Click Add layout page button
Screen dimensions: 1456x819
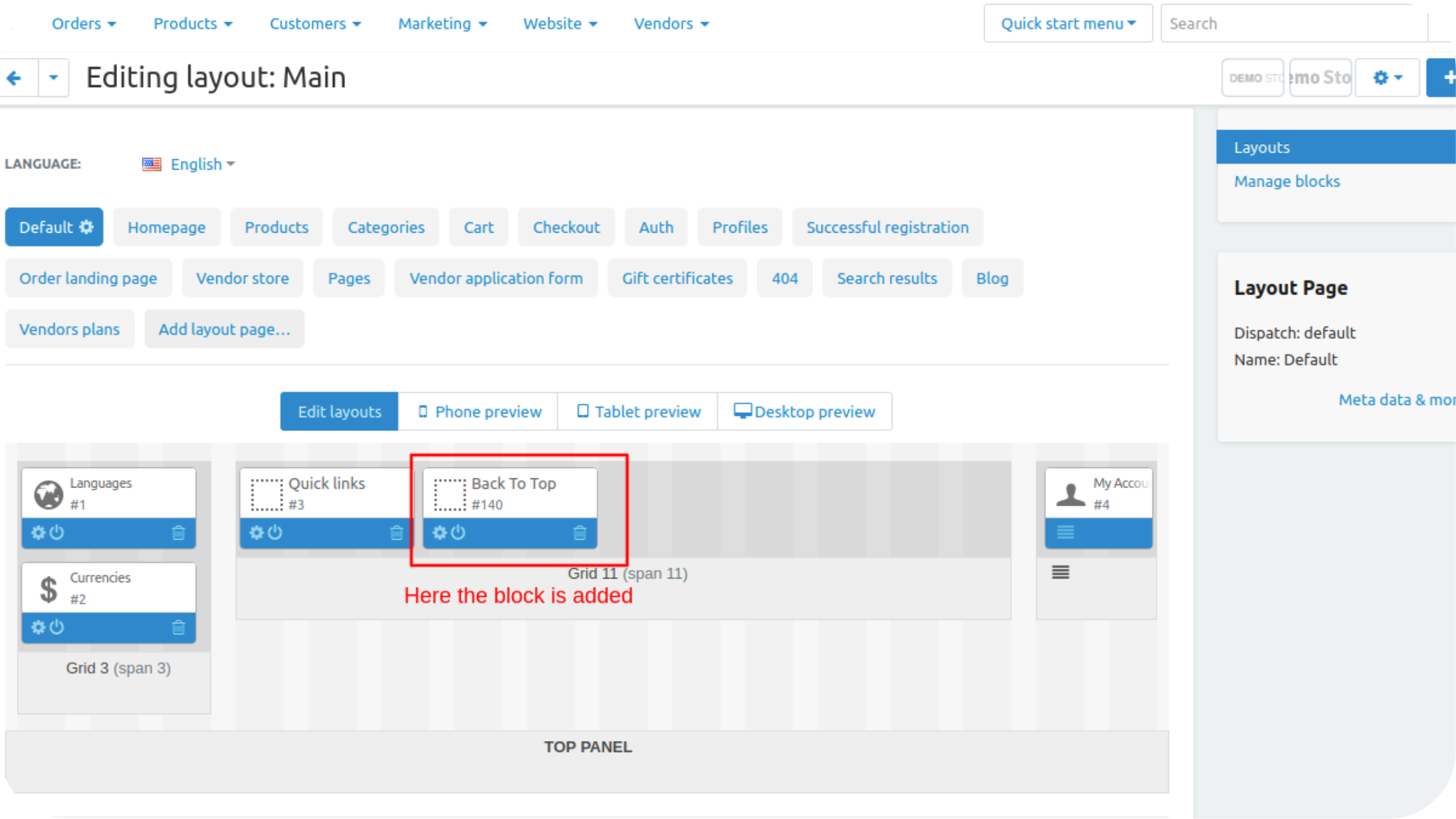pos(224,330)
